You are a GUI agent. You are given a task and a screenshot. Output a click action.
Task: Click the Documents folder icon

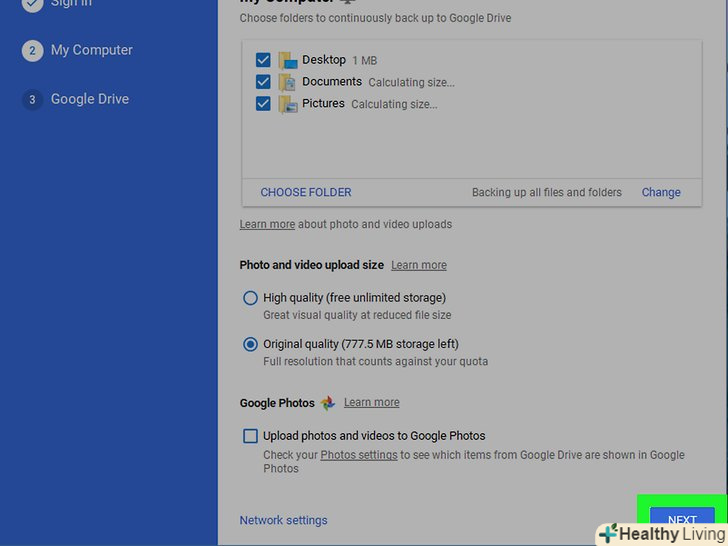point(288,82)
